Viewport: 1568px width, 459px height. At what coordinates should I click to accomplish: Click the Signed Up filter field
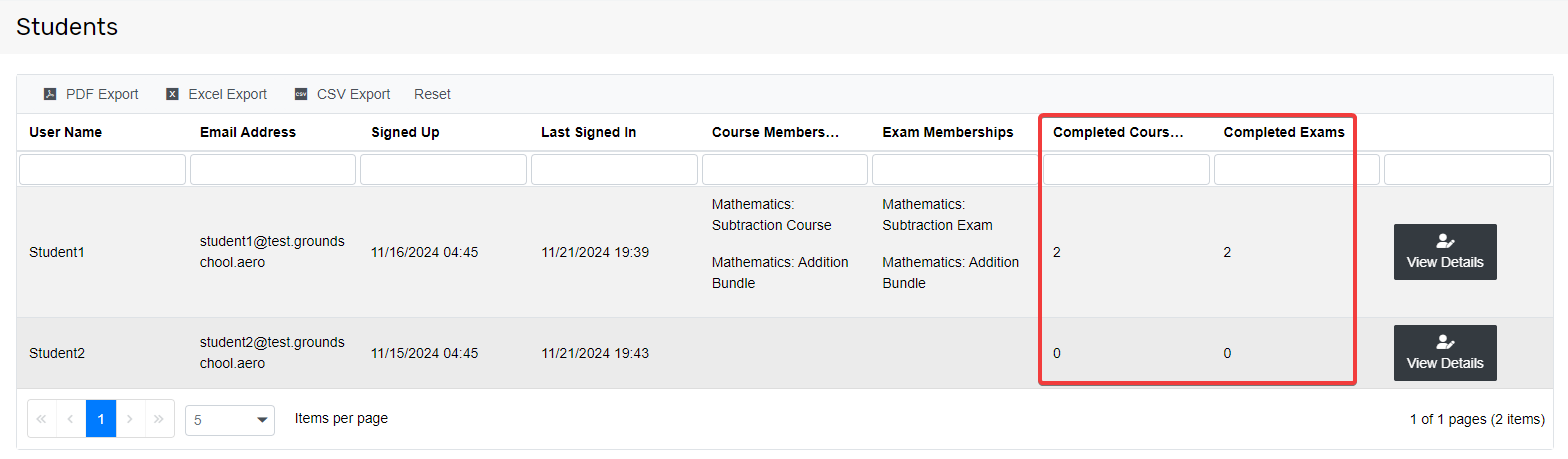[443, 169]
